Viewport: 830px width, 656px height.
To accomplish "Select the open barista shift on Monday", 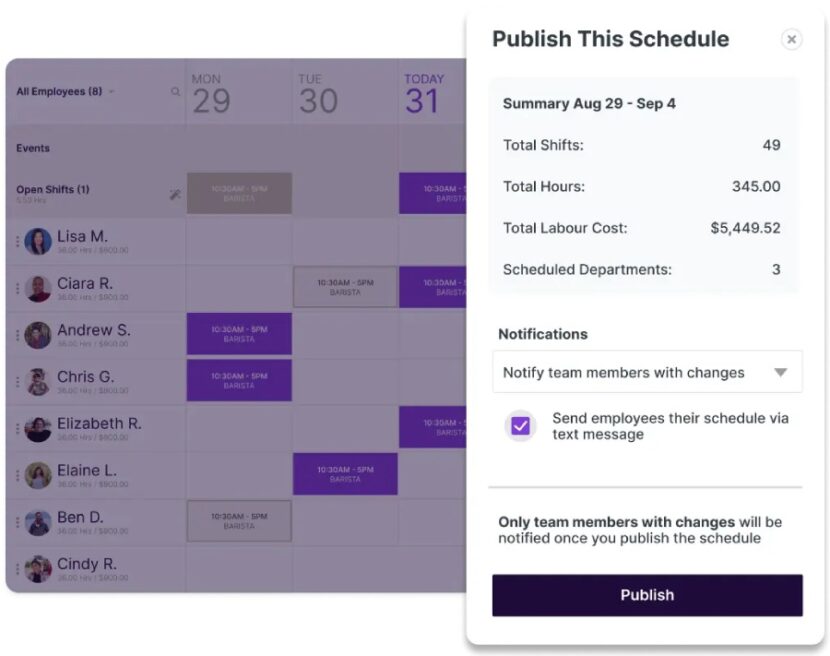I will [238, 193].
